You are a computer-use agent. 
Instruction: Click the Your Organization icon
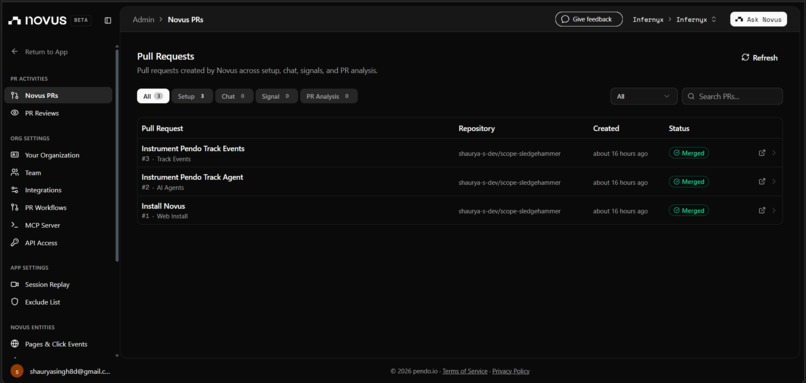tap(15, 155)
